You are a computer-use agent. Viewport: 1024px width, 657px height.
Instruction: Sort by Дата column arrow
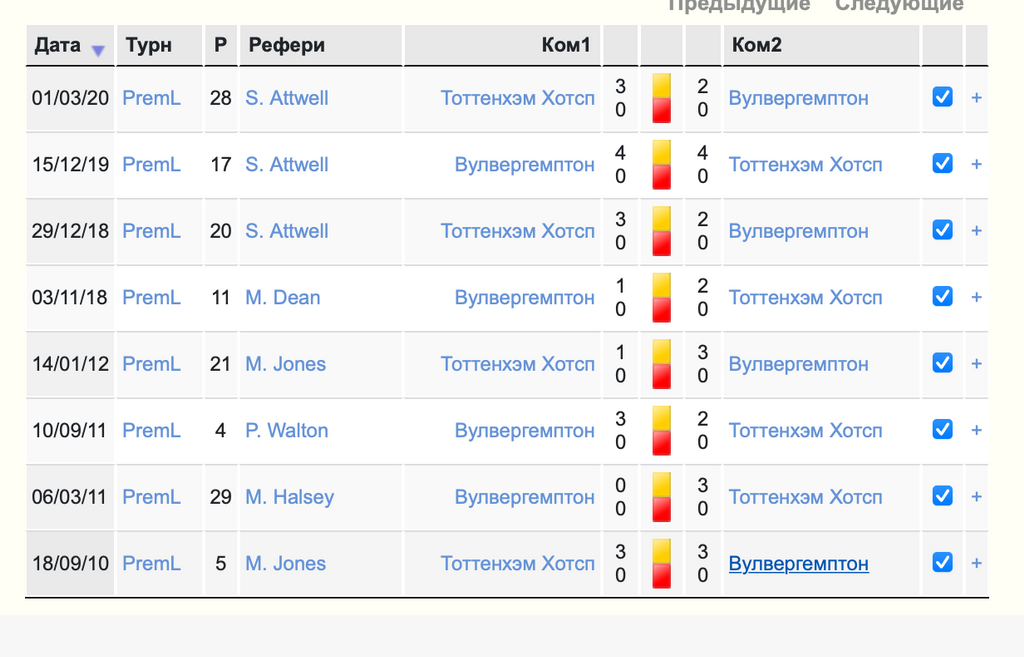pyautogui.click(x=98, y=50)
